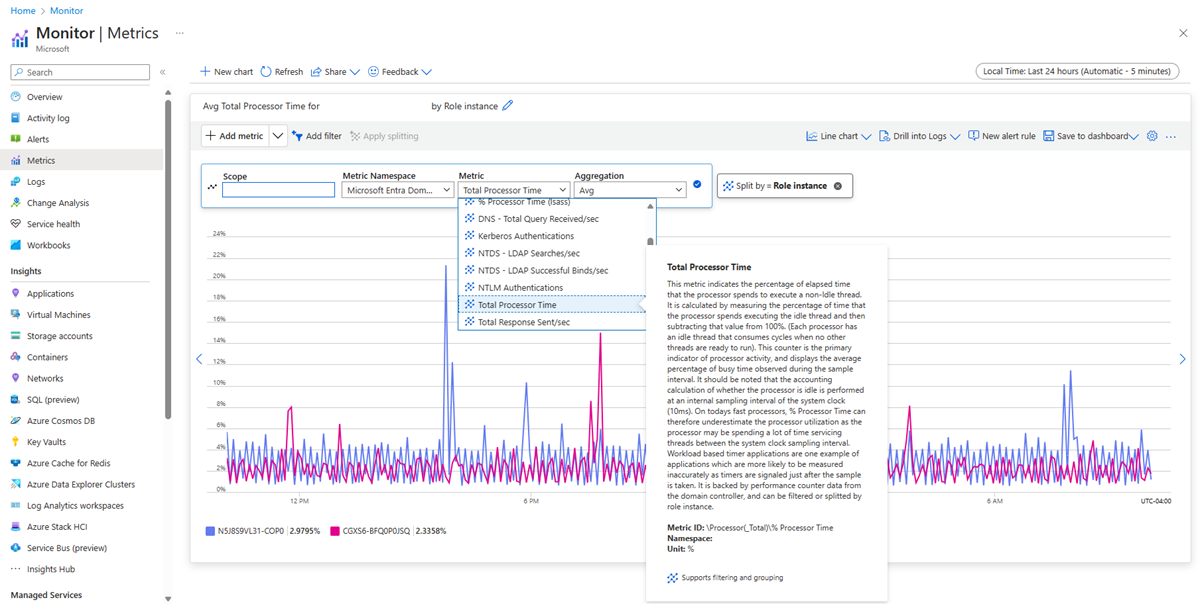Image resolution: width=1200 pixels, height=604 pixels.
Task: Click the pencil icon to edit chart title
Action: [x=508, y=106]
